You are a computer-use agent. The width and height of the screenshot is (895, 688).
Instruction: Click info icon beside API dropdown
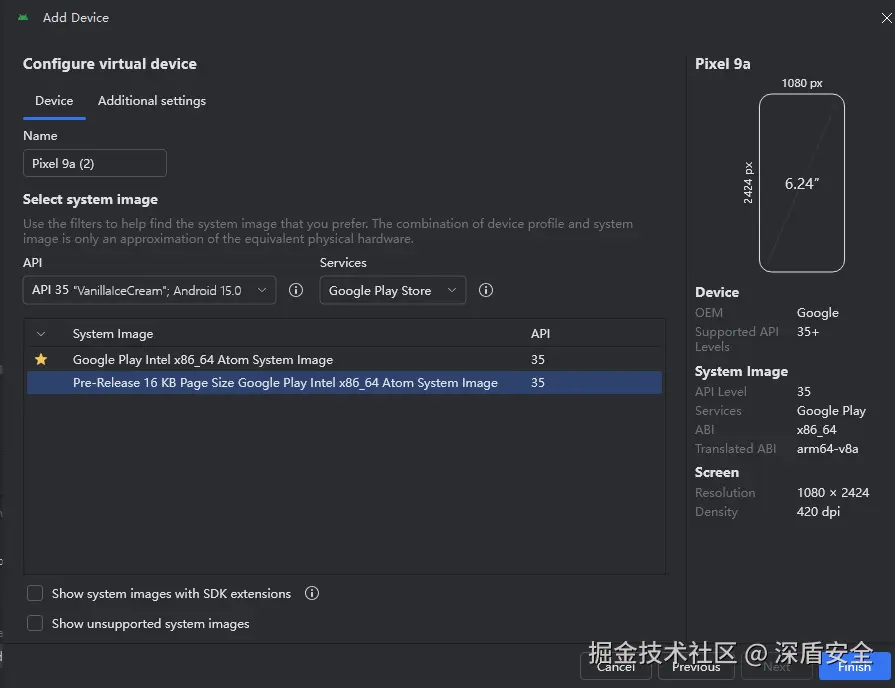pos(296,291)
